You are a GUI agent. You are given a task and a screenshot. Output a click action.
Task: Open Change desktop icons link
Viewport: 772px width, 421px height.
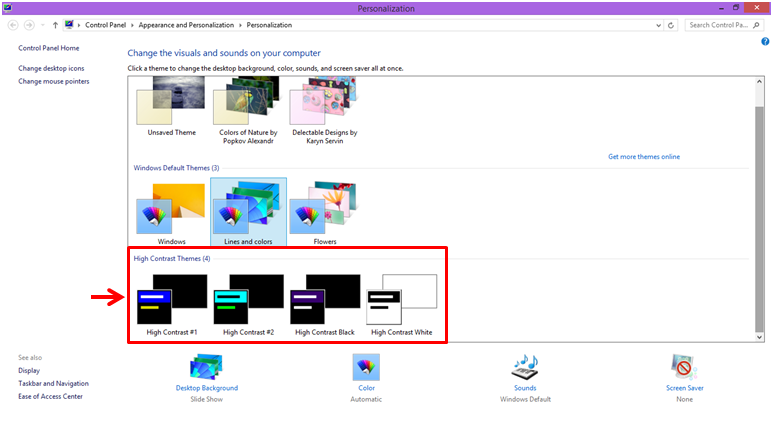(x=51, y=68)
